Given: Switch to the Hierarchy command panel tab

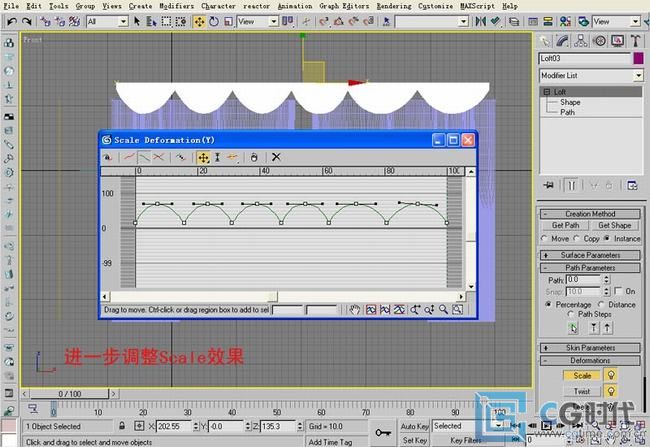Looking at the screenshot, I should coord(581,41).
